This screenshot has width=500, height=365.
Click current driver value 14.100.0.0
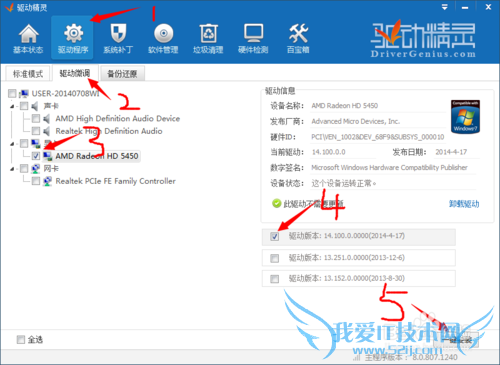click(x=329, y=152)
